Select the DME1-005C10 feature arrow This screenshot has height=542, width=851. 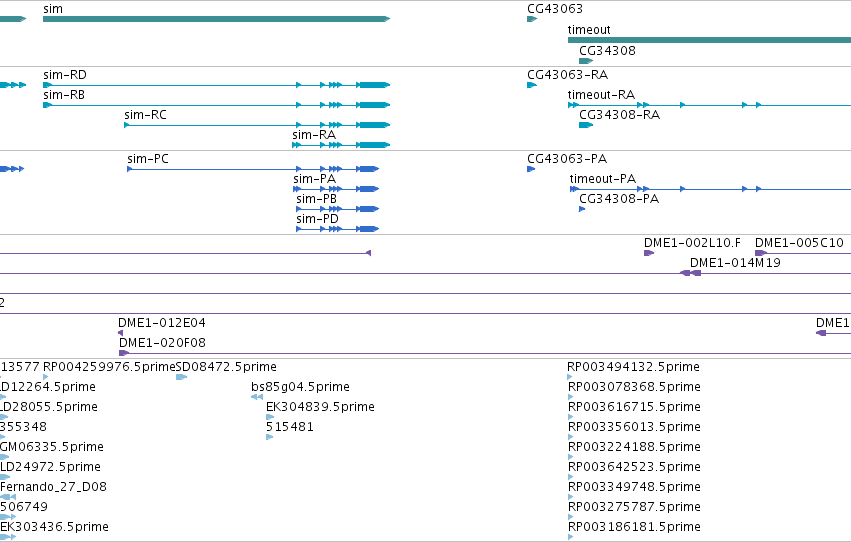761,253
